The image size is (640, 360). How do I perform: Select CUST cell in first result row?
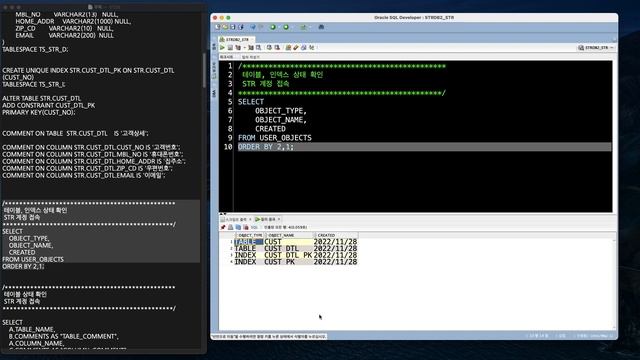(x=288, y=242)
